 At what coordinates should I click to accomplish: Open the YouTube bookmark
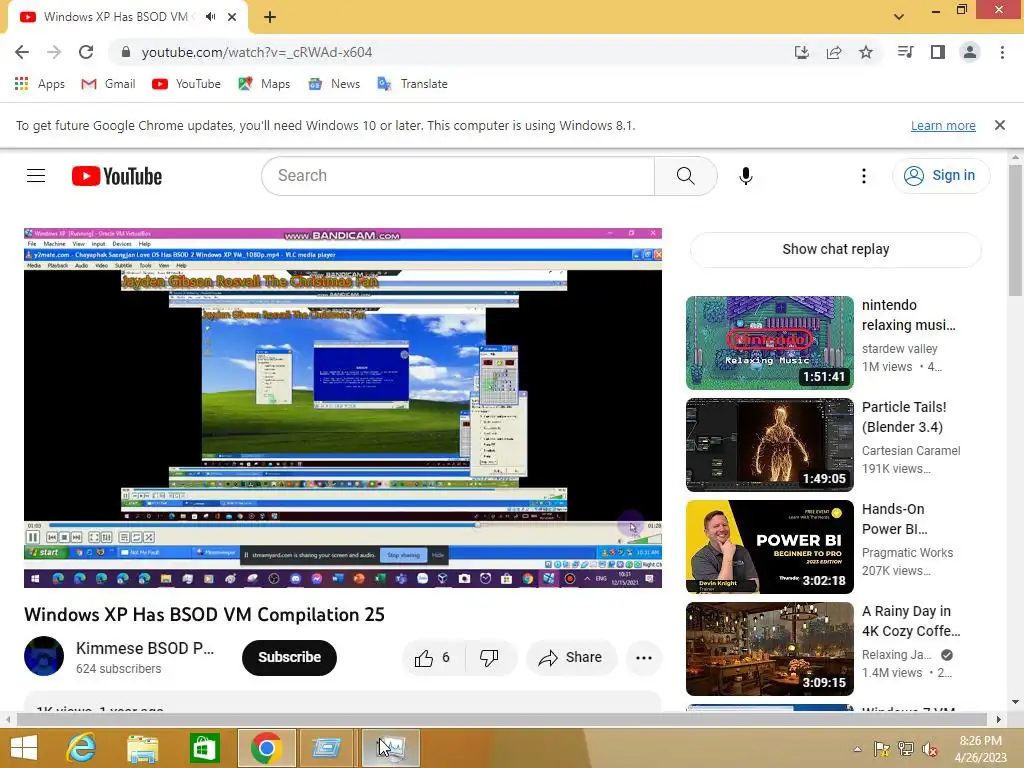tap(186, 84)
